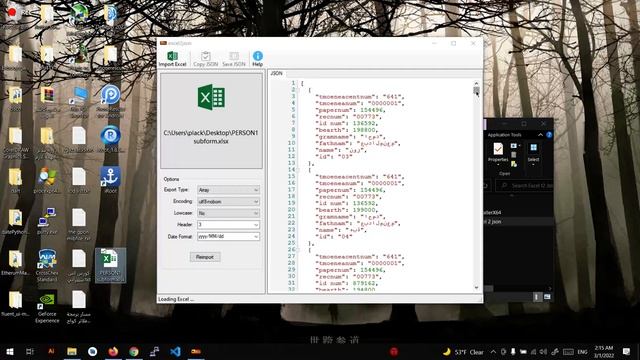Open the EtherumMa... folder on desktop
This screenshot has width=640, height=360.
(16, 263)
